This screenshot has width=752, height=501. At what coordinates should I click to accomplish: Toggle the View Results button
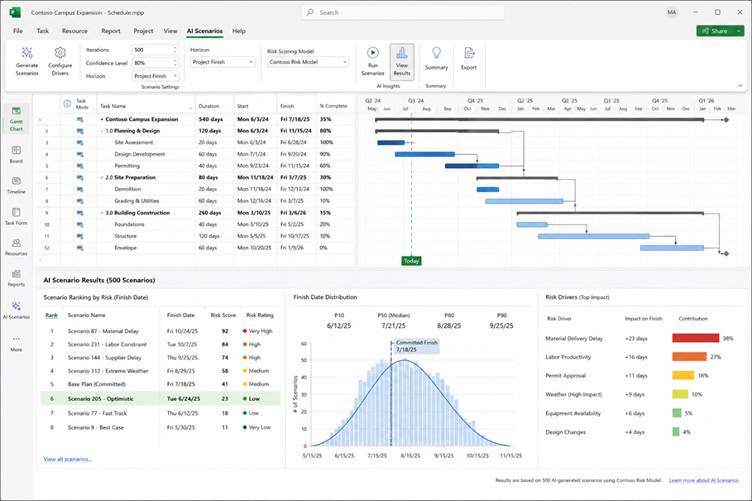[x=402, y=61]
